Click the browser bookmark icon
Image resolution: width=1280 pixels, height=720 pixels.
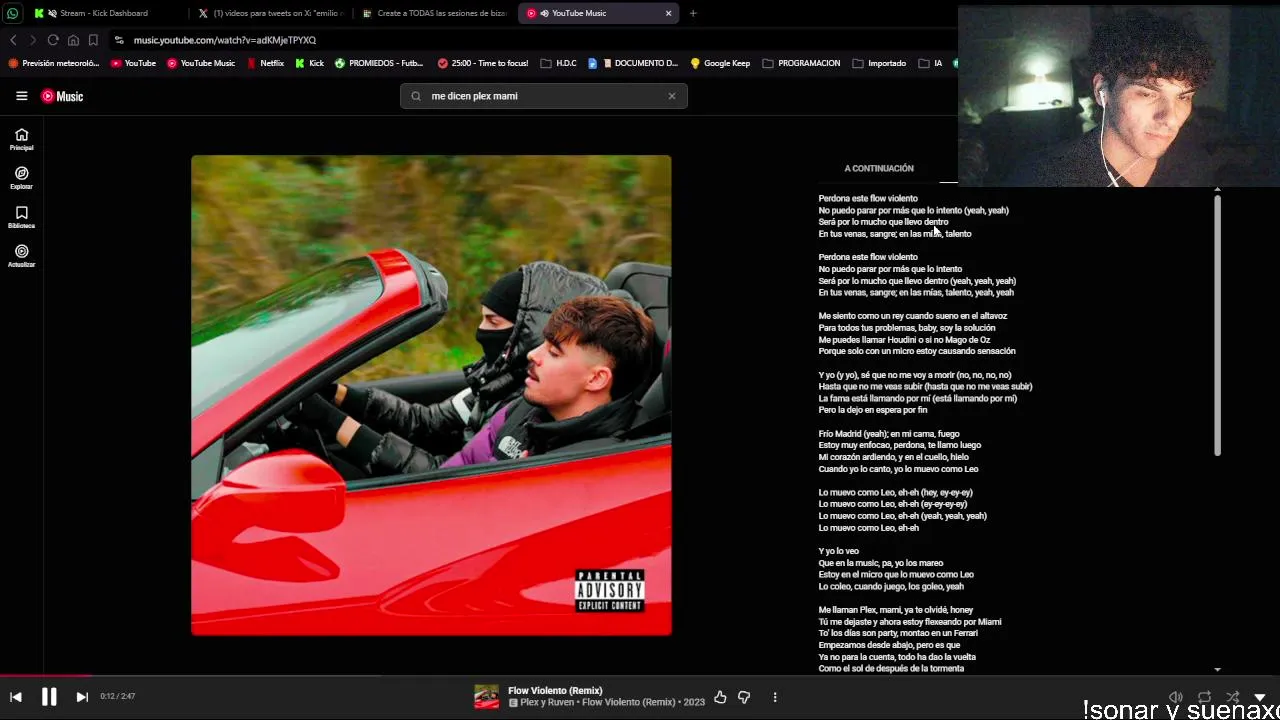(x=93, y=40)
